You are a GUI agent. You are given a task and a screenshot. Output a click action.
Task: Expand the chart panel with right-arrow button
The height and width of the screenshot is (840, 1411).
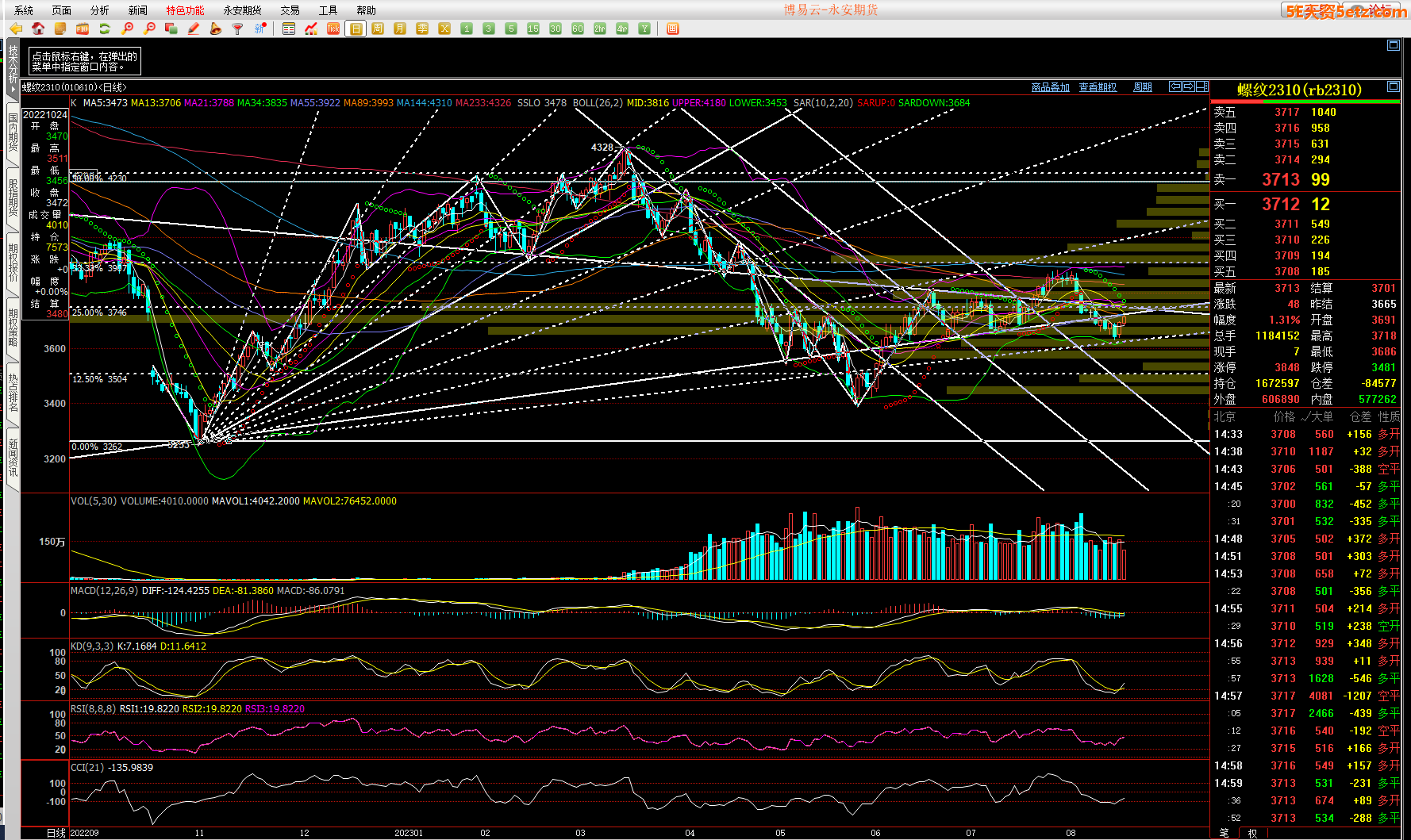click(1189, 86)
